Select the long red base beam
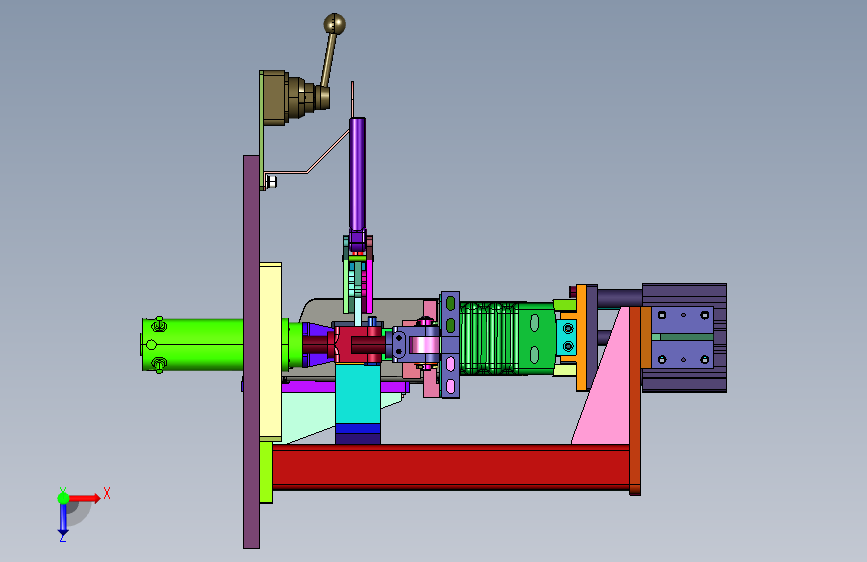Viewport: 867px width, 562px height. click(x=451, y=466)
